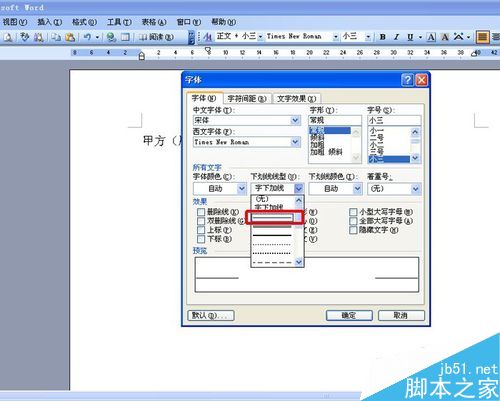Click the Paste clipboard toolbar icon

click(x=70, y=37)
